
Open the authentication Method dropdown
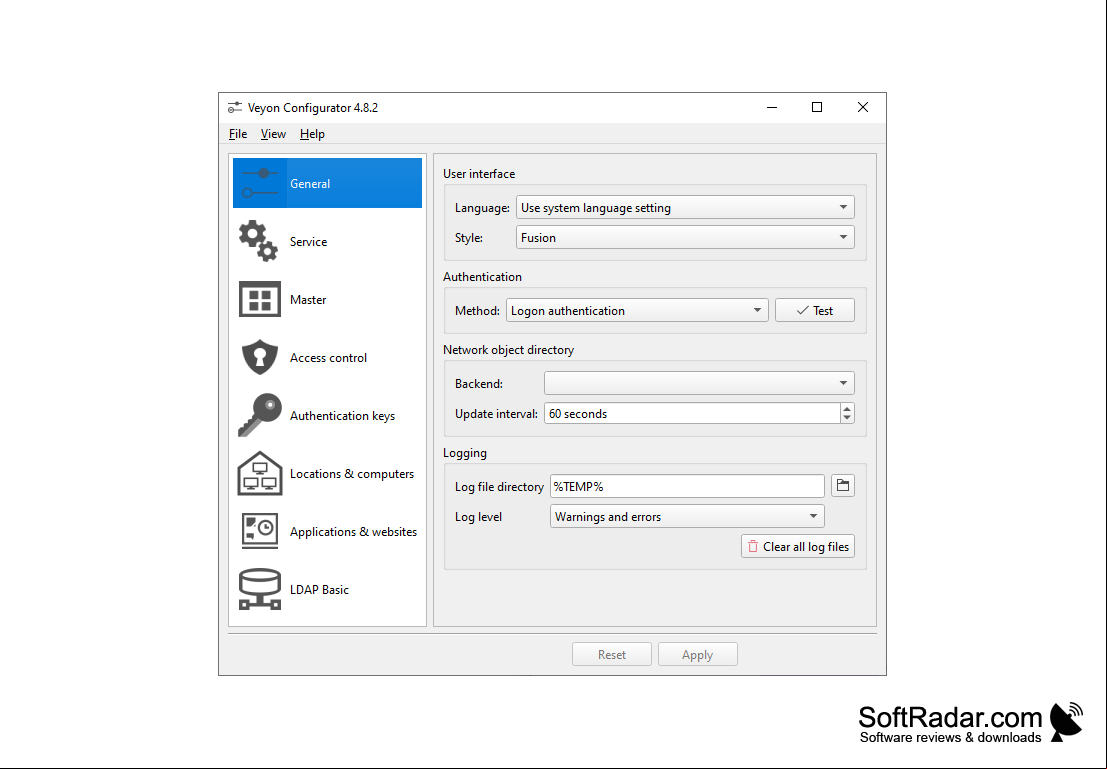(637, 311)
